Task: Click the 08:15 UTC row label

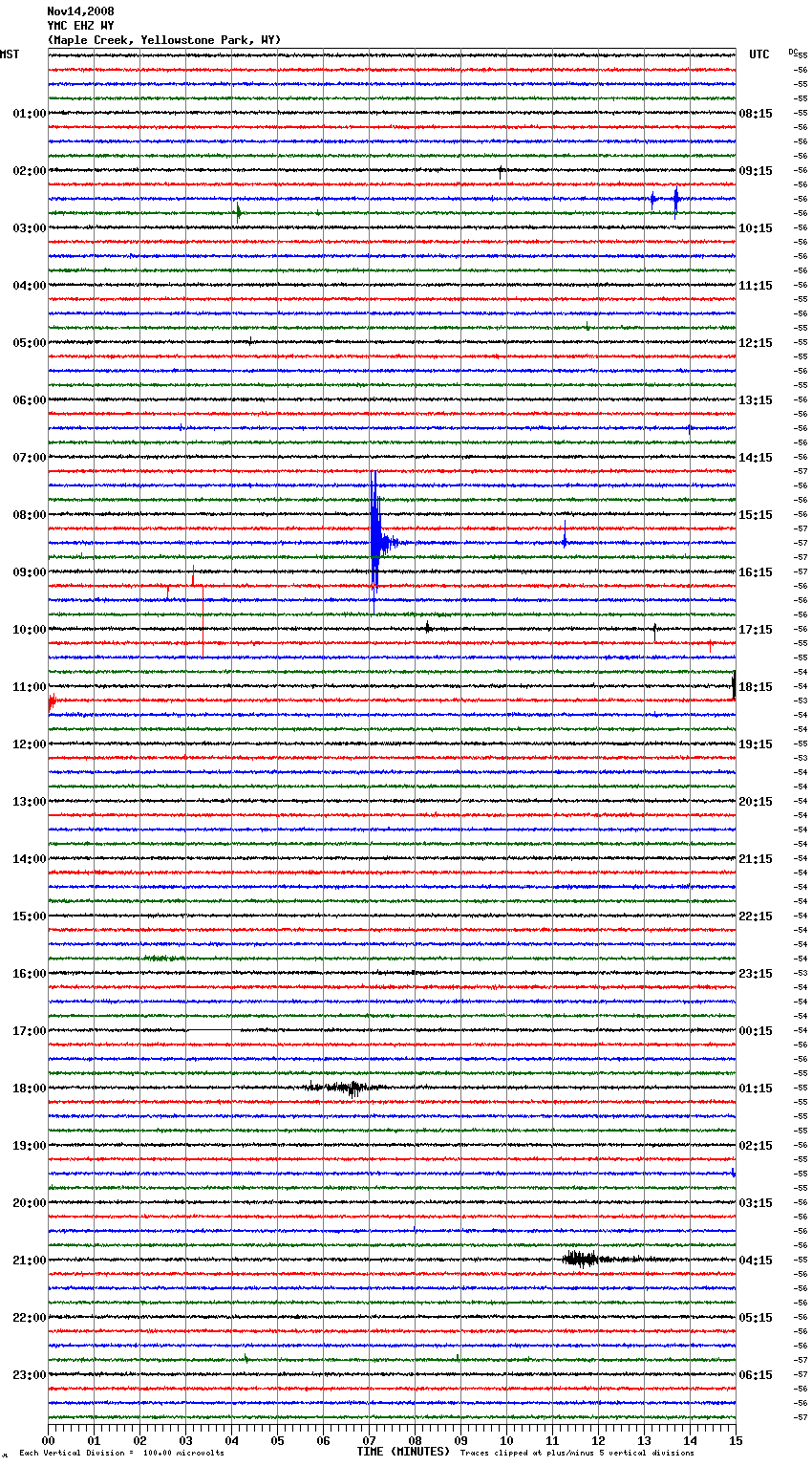Action: point(756,114)
